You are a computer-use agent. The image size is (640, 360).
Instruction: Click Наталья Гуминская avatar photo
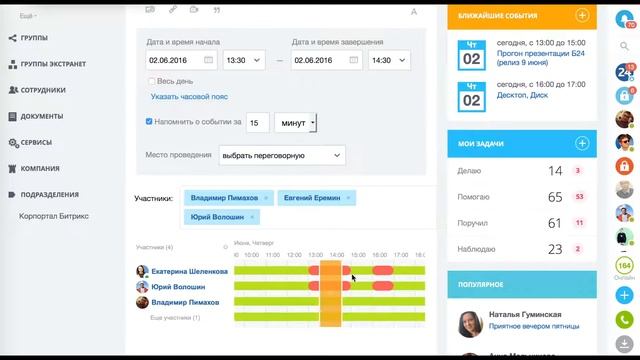click(x=470, y=324)
